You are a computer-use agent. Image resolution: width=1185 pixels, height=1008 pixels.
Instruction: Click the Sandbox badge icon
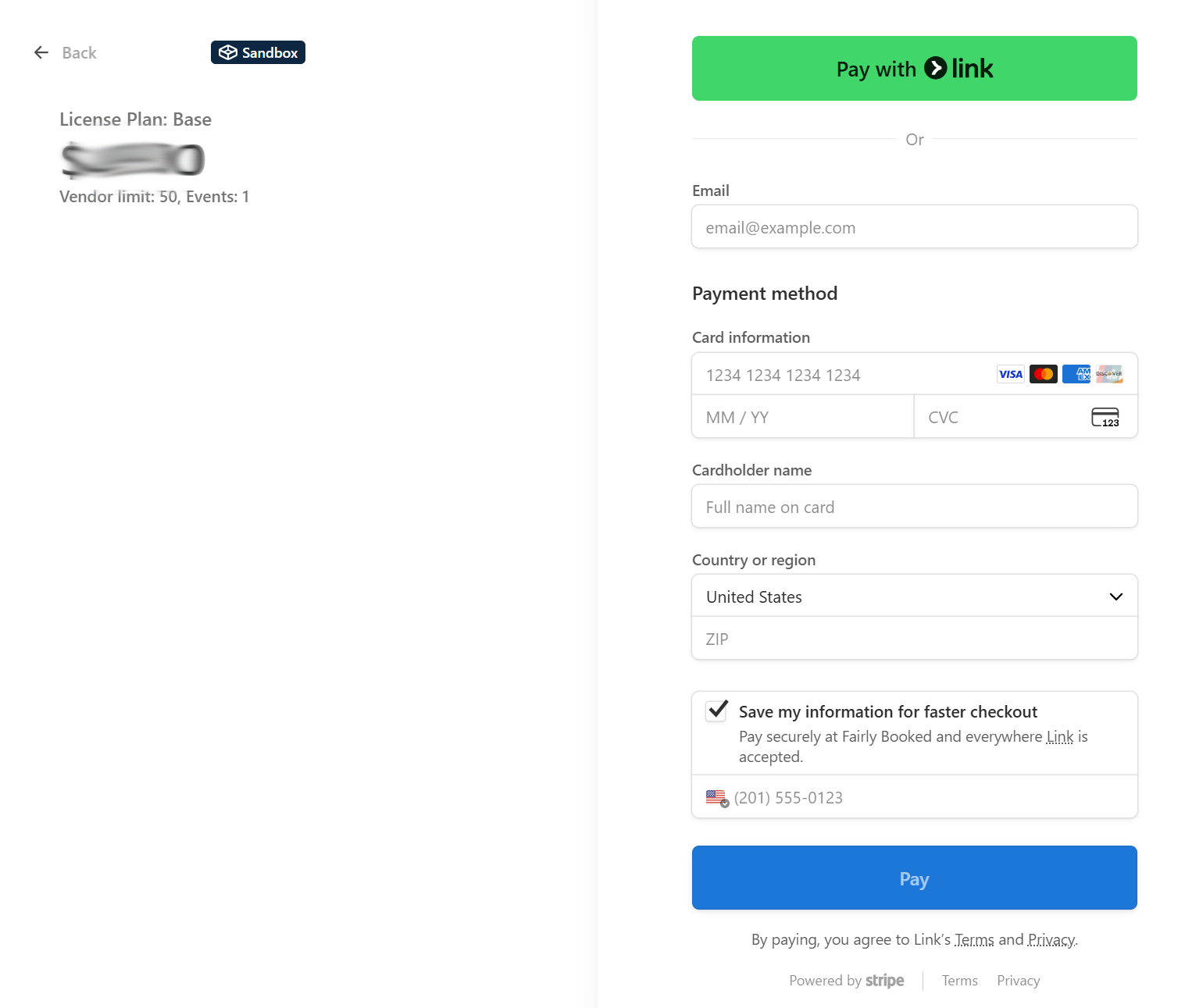[227, 52]
